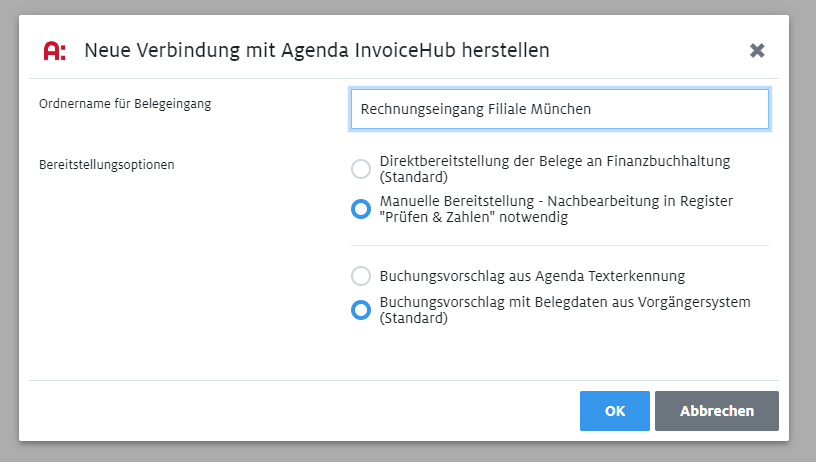Close the InvoiceHub connection dialog via X
816x462 pixels.
pyautogui.click(x=757, y=50)
